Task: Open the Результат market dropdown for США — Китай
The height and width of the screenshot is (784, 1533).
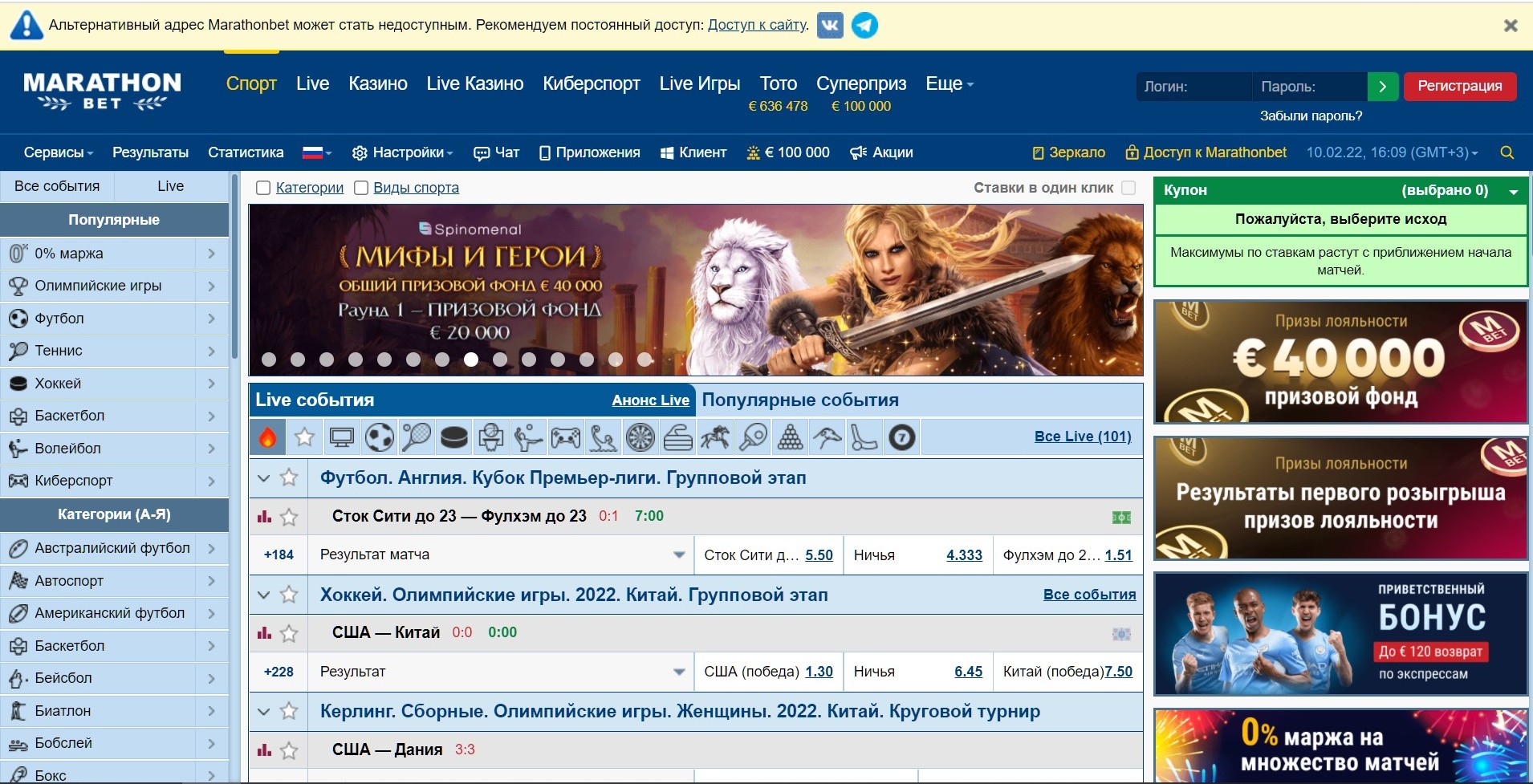Action: (x=502, y=672)
